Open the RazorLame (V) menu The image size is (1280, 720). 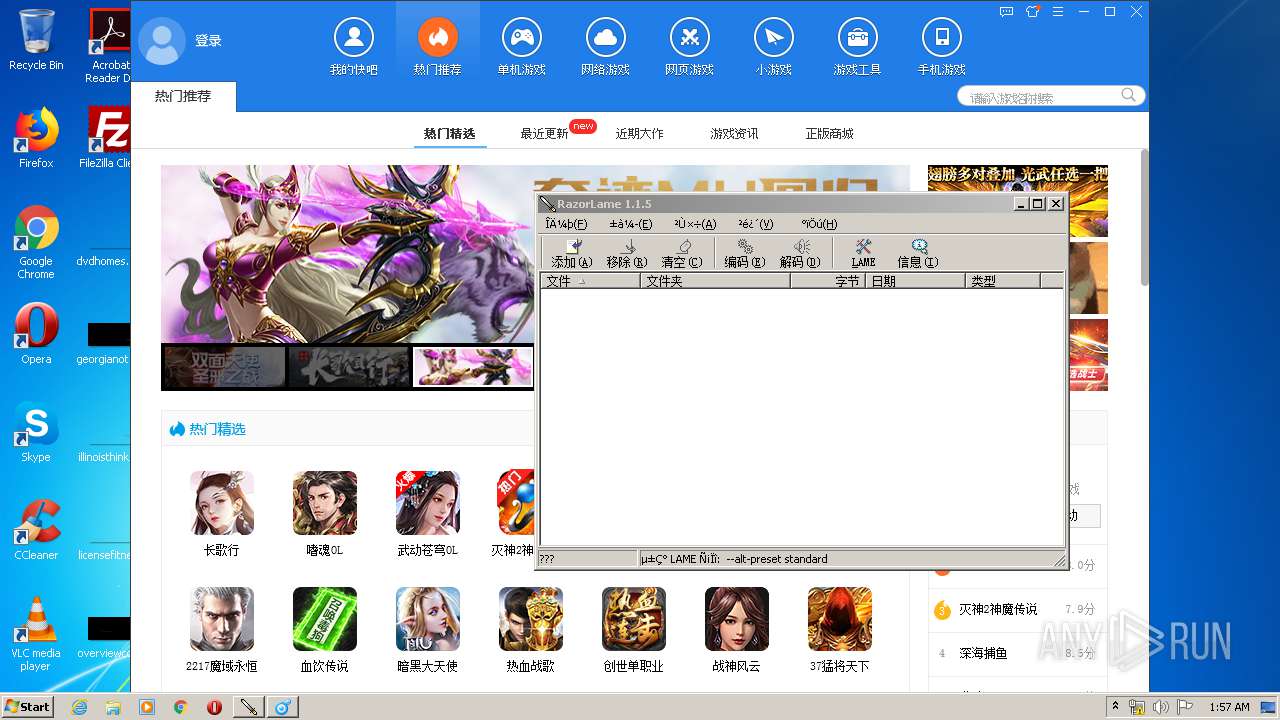tap(756, 224)
